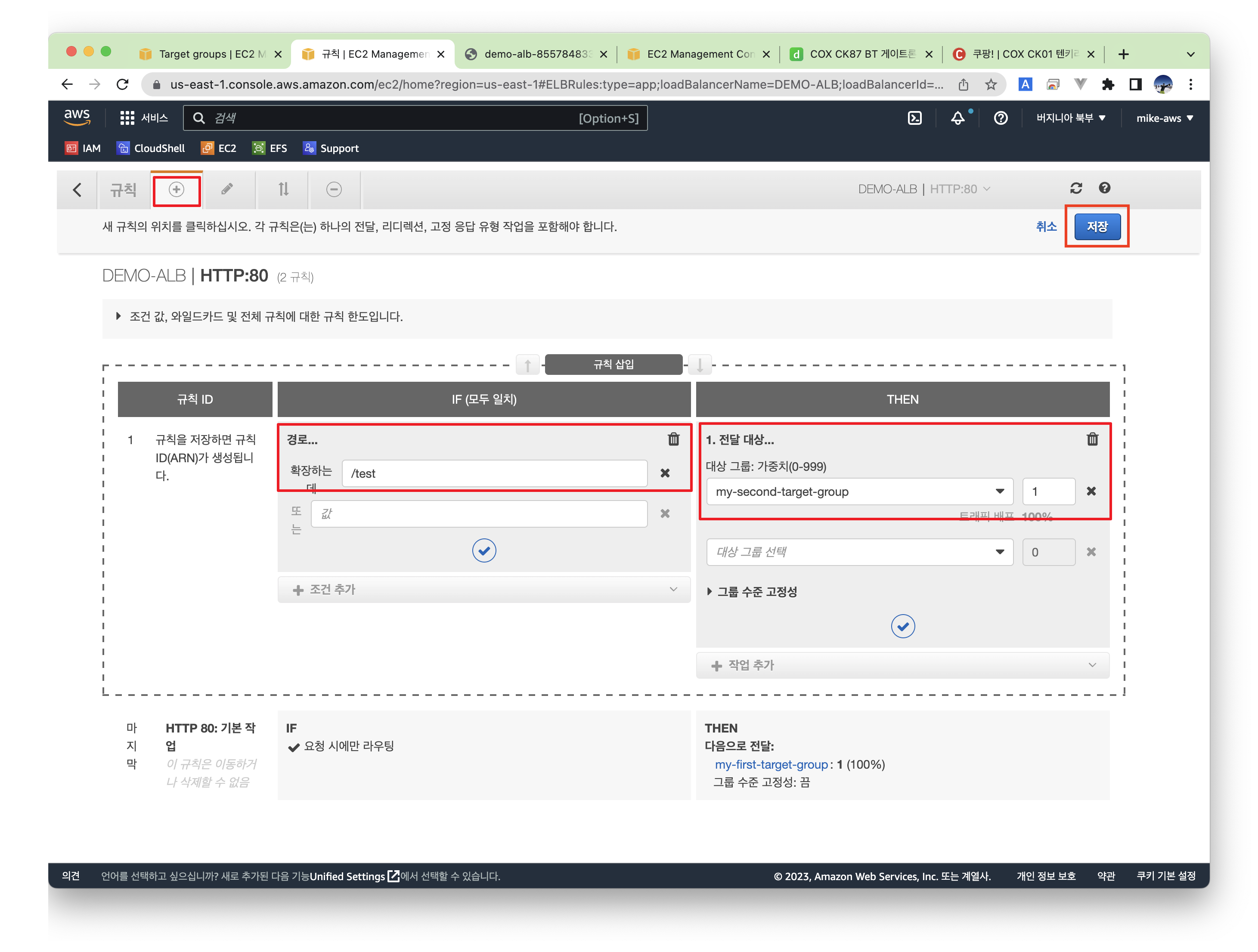1258x952 pixels.
Task: Remove the /test path value
Action: click(665, 473)
